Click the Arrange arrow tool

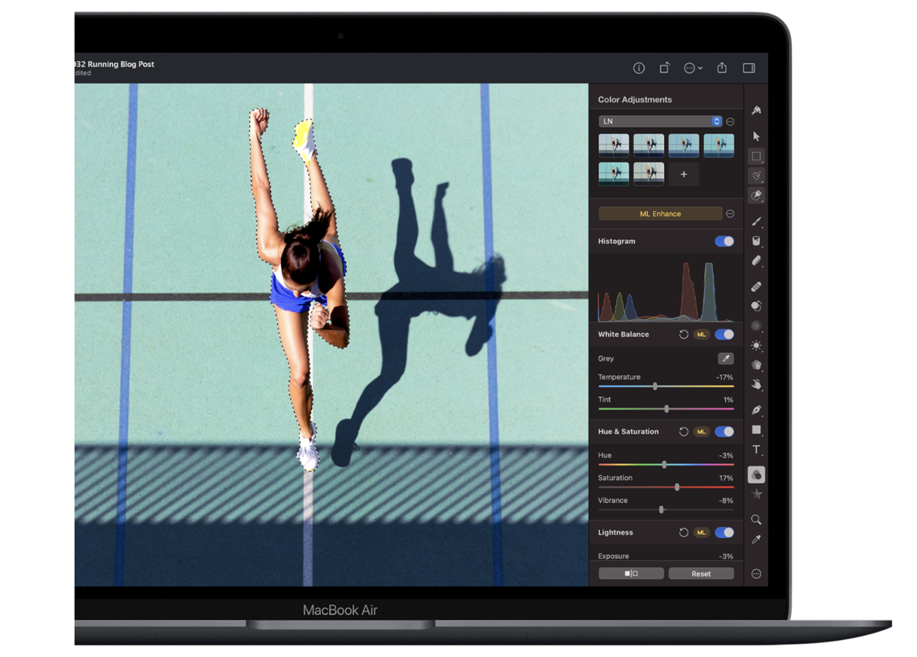pyautogui.click(x=756, y=136)
